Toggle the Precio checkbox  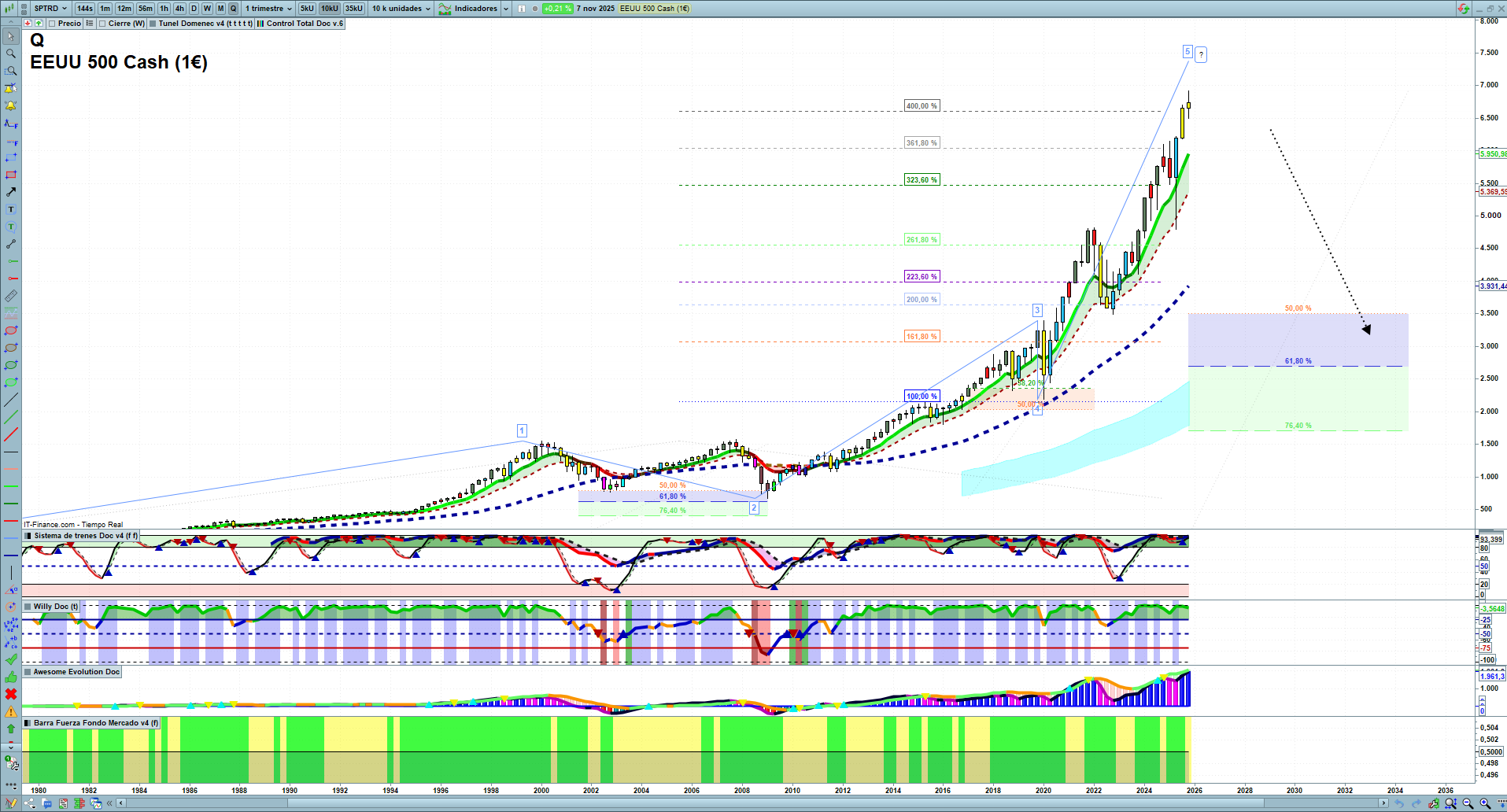52,24
